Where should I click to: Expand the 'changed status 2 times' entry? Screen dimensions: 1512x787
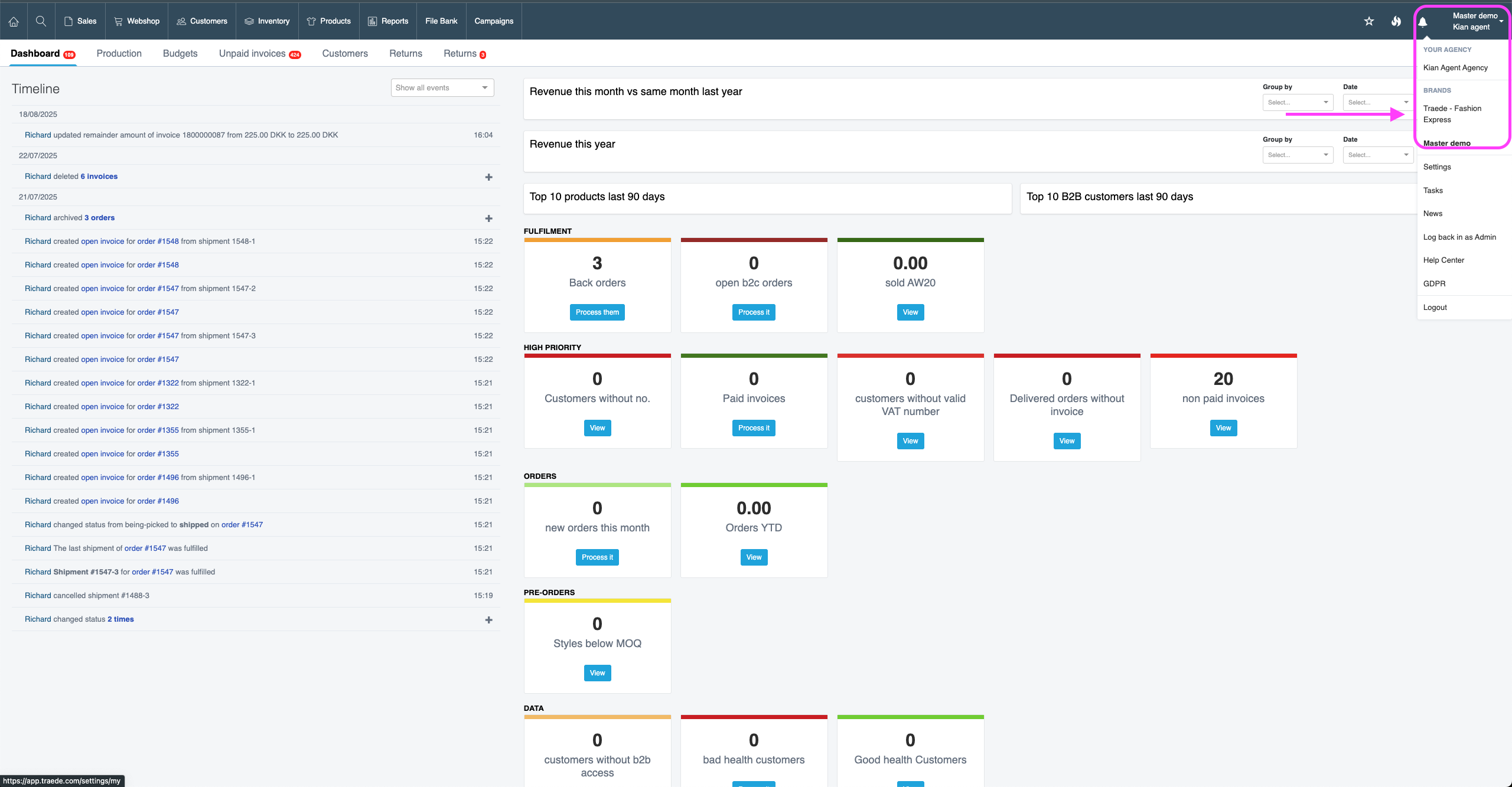click(488, 620)
